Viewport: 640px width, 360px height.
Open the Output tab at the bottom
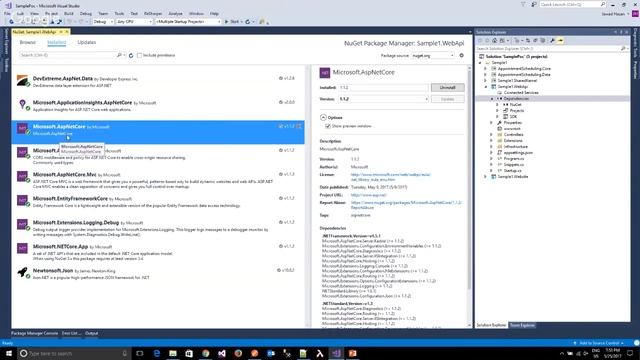[91, 333]
